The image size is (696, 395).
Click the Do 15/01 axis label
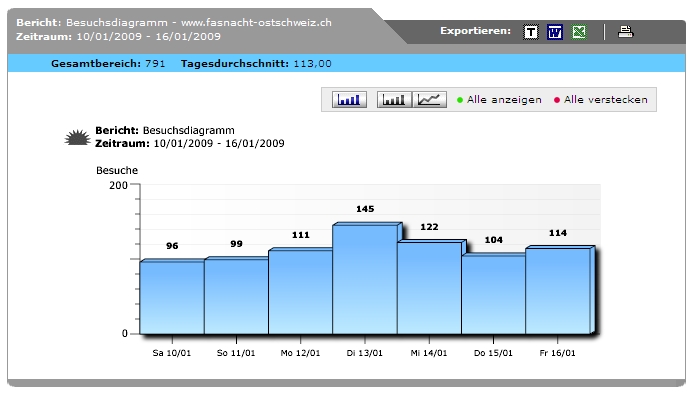pos(493,353)
